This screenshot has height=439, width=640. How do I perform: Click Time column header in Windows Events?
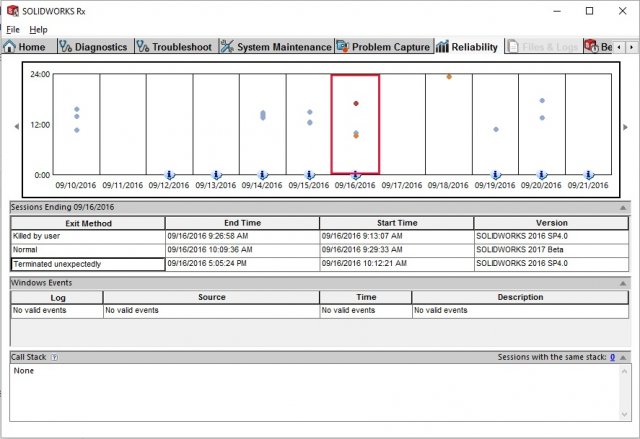[366, 297]
